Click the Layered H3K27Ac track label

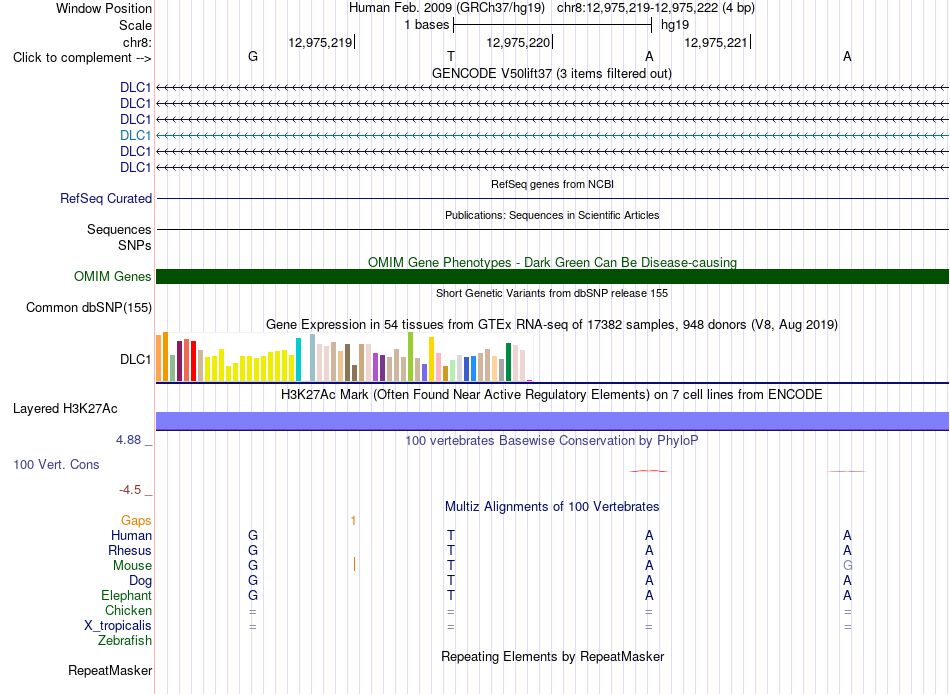pos(65,409)
